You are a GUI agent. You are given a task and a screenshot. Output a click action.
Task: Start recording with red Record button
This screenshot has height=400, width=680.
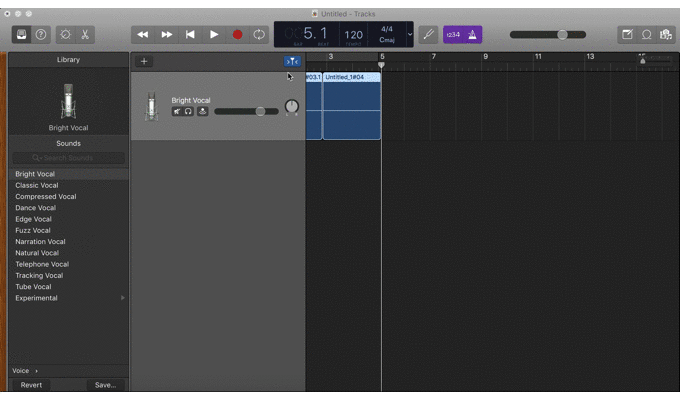point(237,34)
